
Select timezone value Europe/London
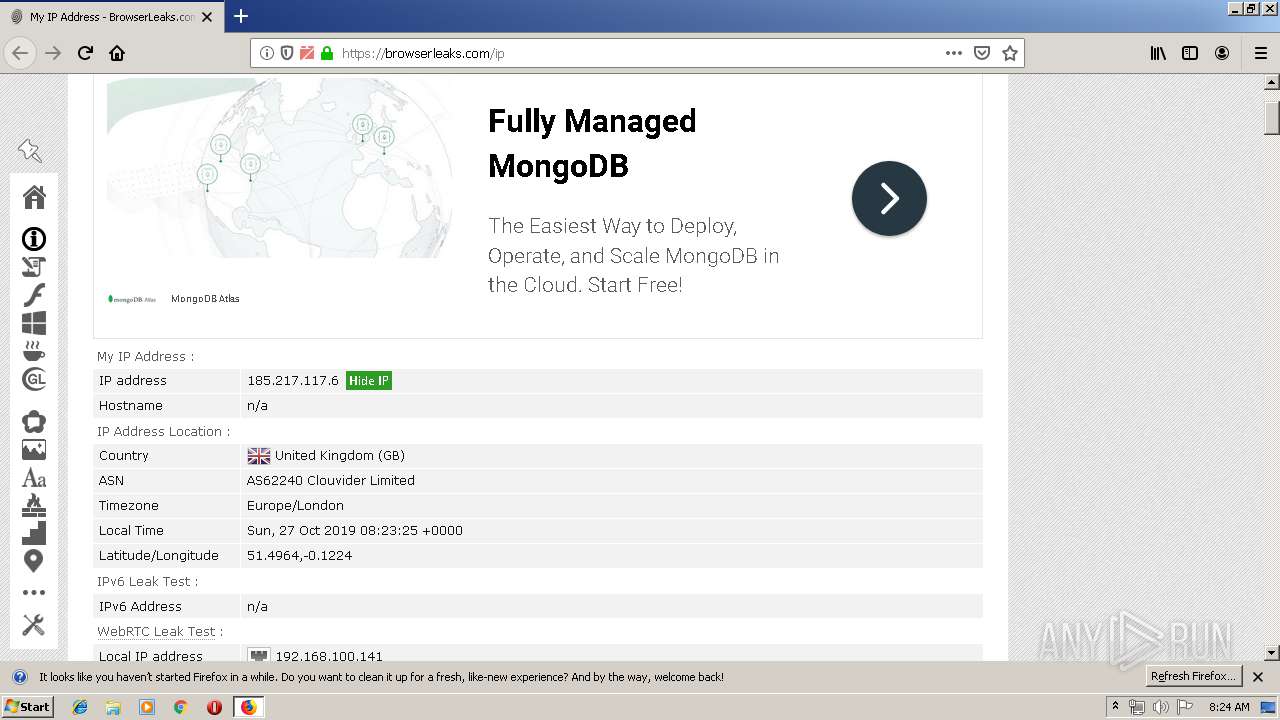pyautogui.click(x=295, y=506)
